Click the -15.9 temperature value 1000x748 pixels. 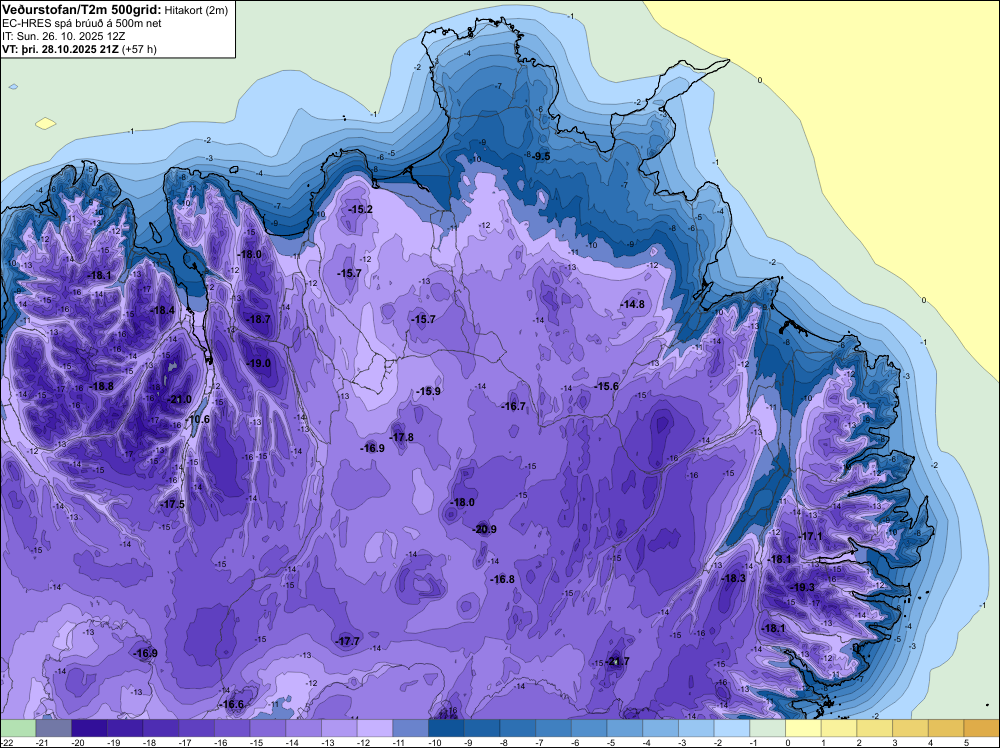[428, 392]
